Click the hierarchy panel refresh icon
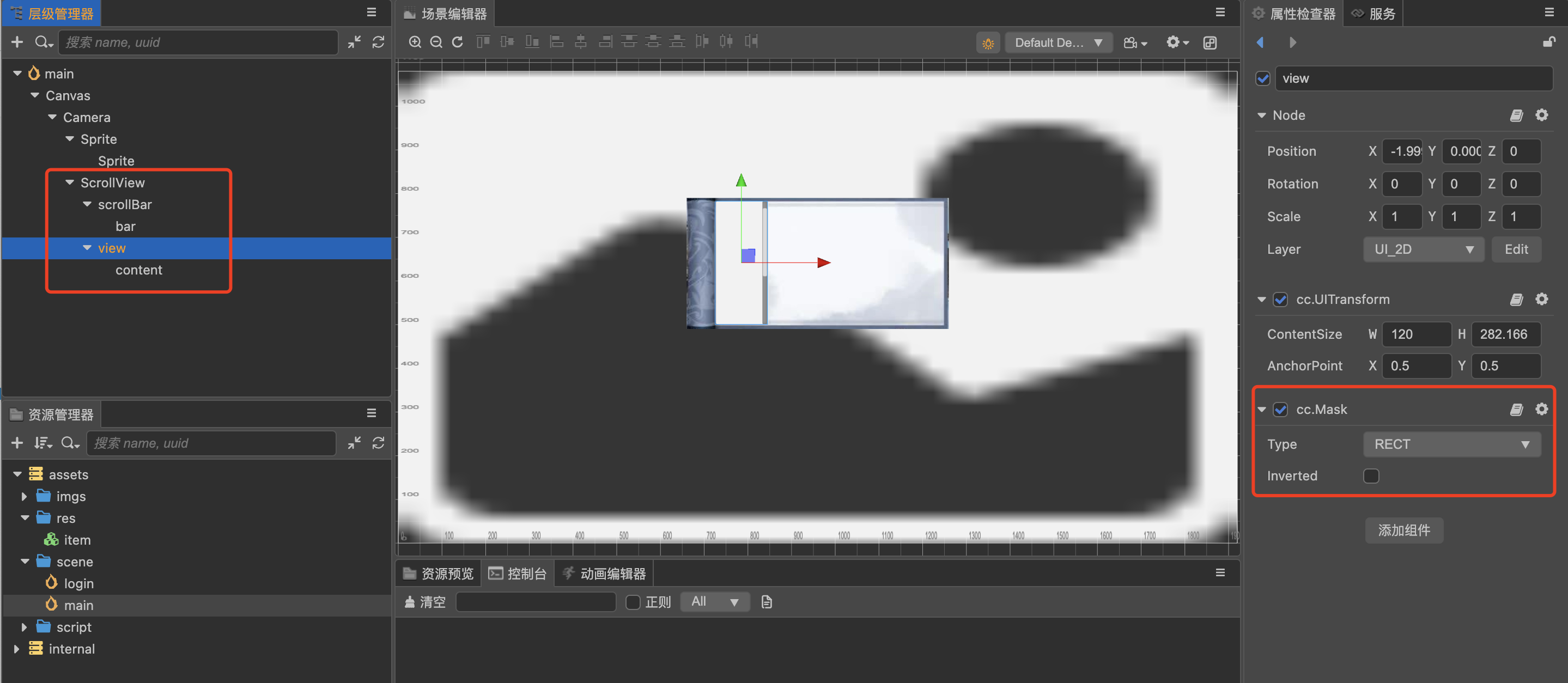The height and width of the screenshot is (683, 1568). (378, 42)
